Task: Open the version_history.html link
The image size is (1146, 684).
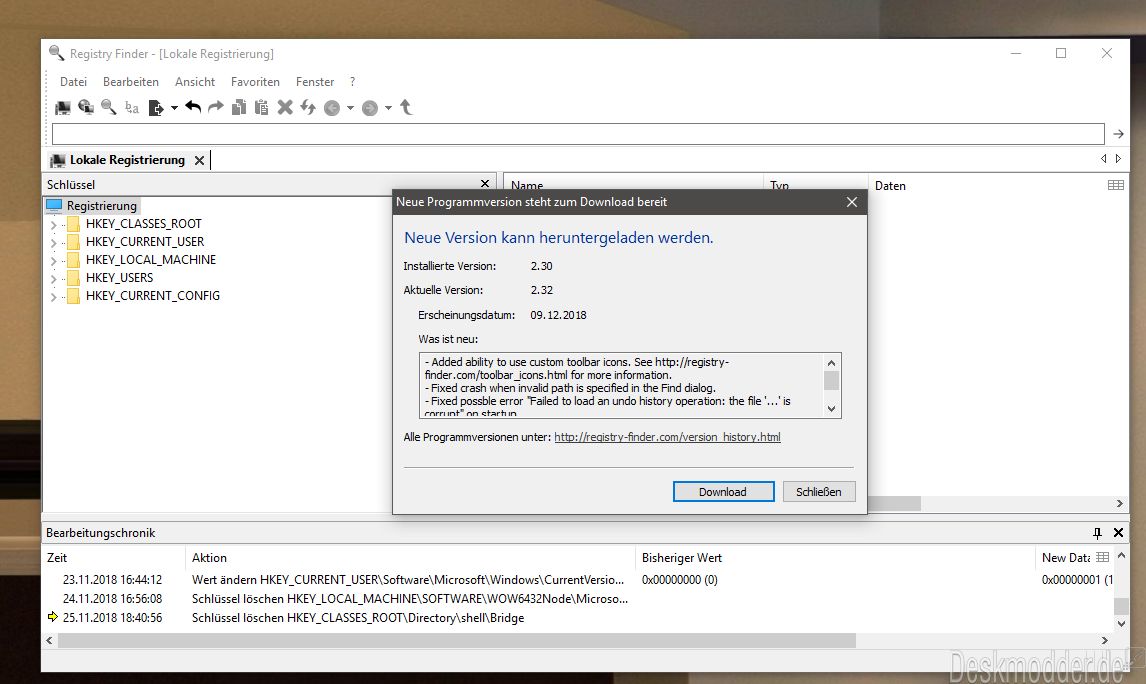Action: 667,437
